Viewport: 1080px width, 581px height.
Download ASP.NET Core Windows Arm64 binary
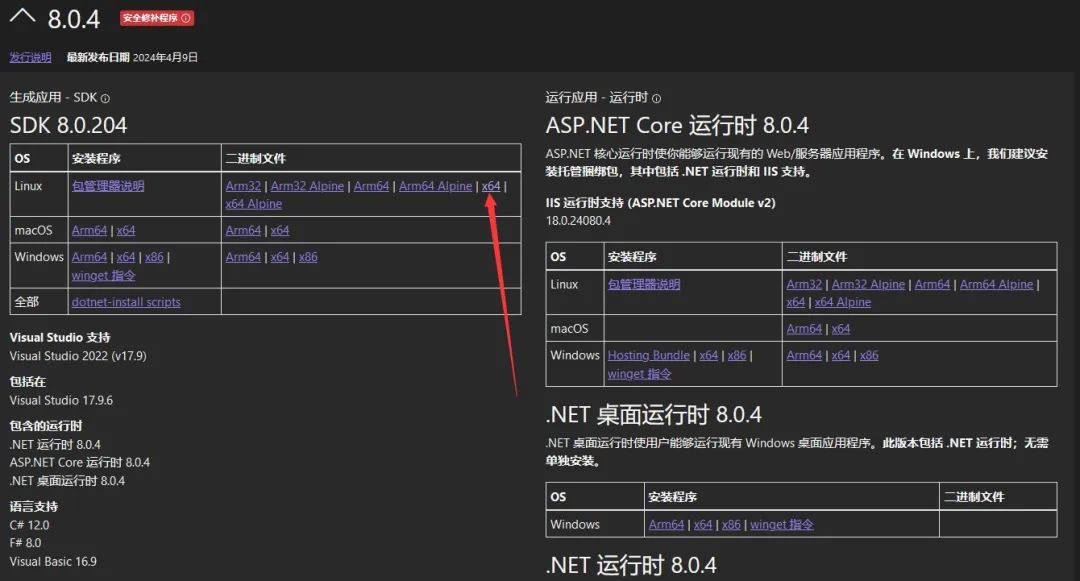click(x=804, y=355)
